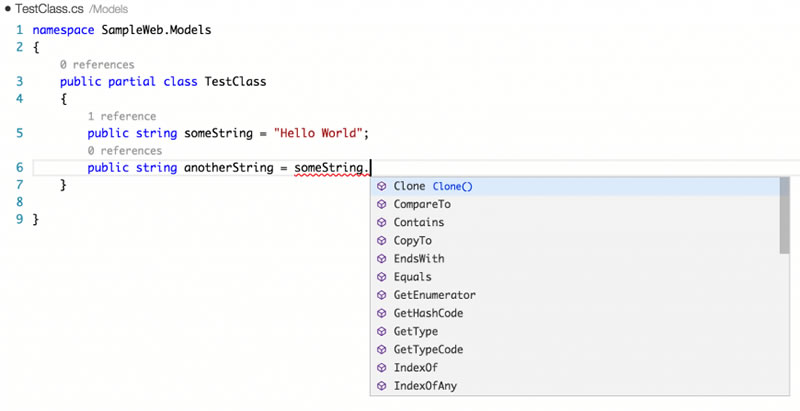Image resolution: width=800 pixels, height=411 pixels.
Task: Open the "1 reference" code lens link
Action: pos(121,116)
